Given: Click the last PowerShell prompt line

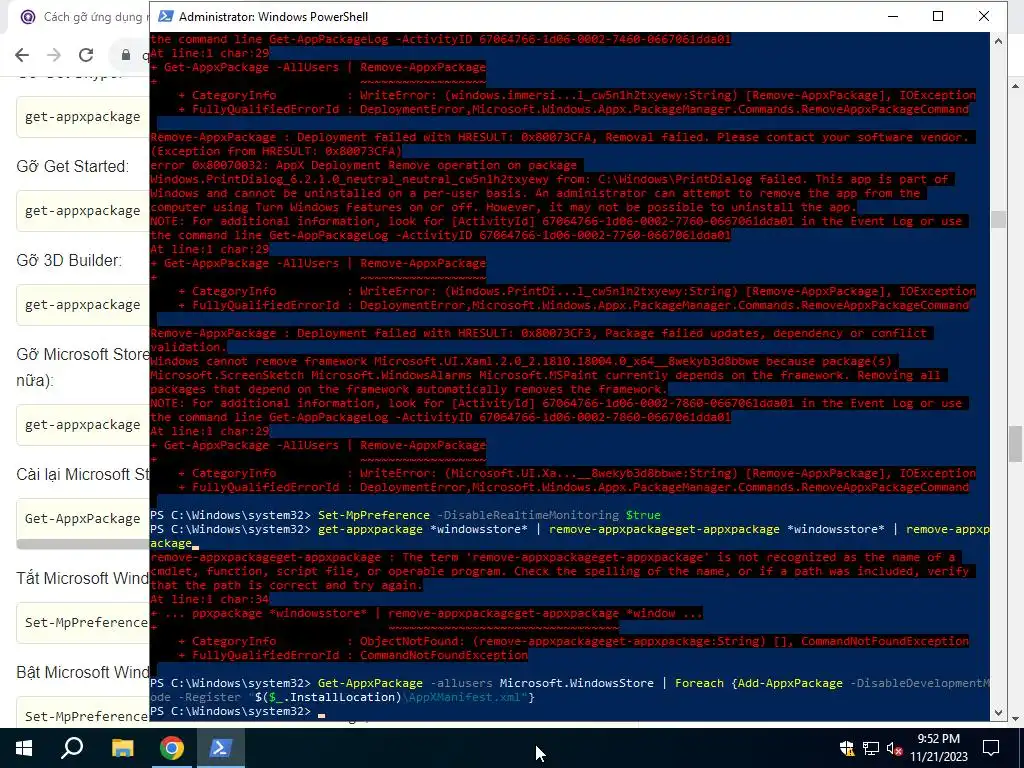Looking at the screenshot, I should [238, 711].
